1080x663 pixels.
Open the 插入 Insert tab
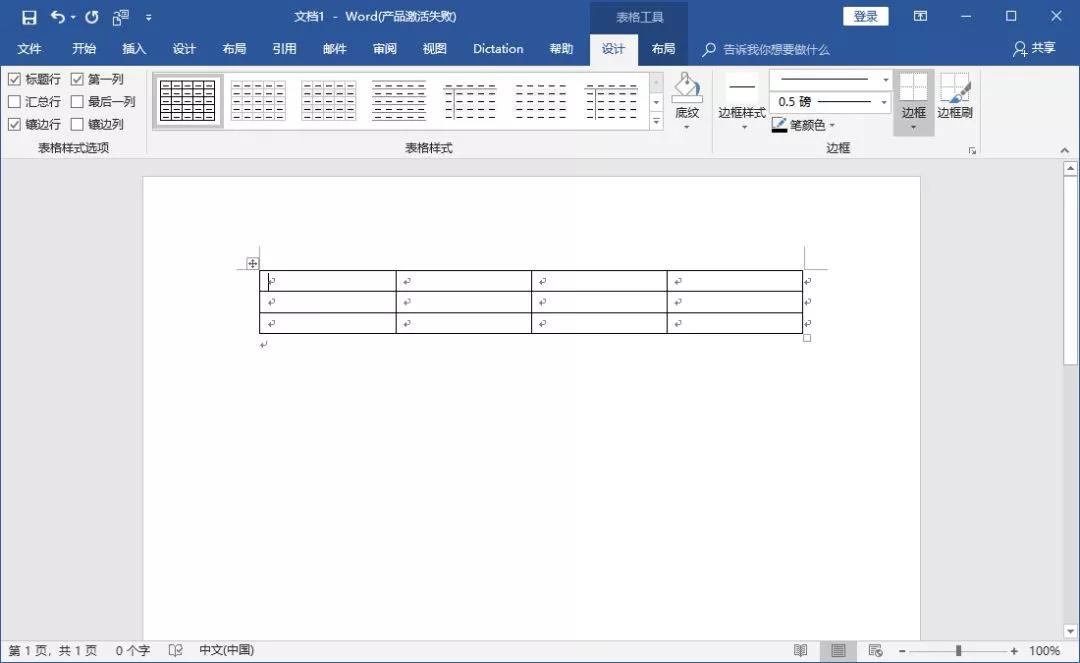point(134,49)
